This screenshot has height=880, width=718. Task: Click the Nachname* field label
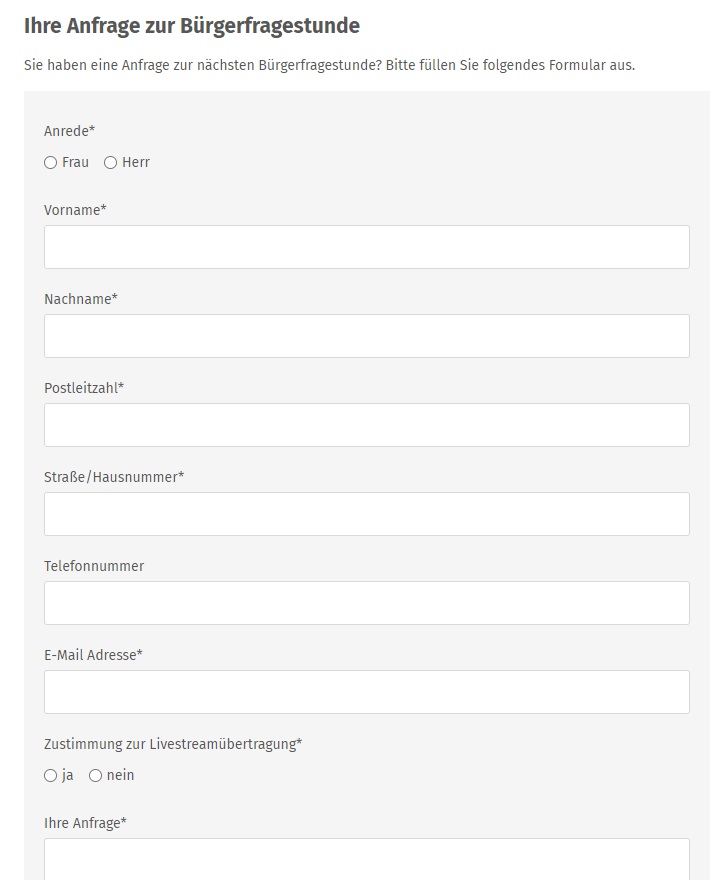[x=81, y=299]
